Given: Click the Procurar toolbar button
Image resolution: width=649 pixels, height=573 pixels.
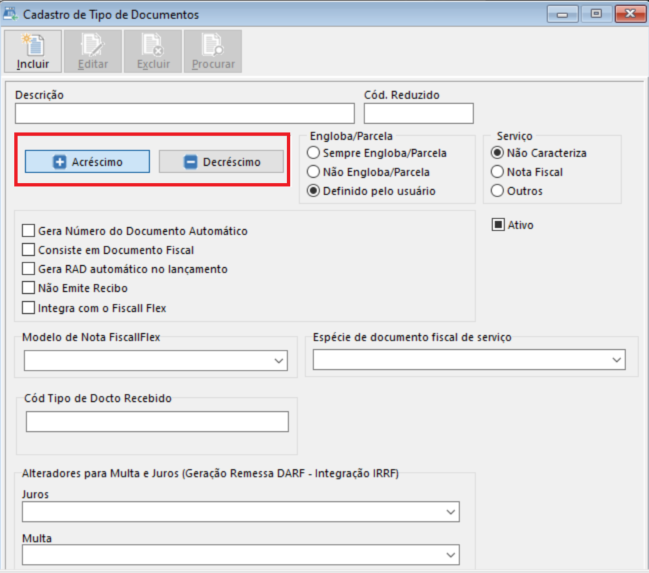Looking at the screenshot, I should (x=213, y=51).
